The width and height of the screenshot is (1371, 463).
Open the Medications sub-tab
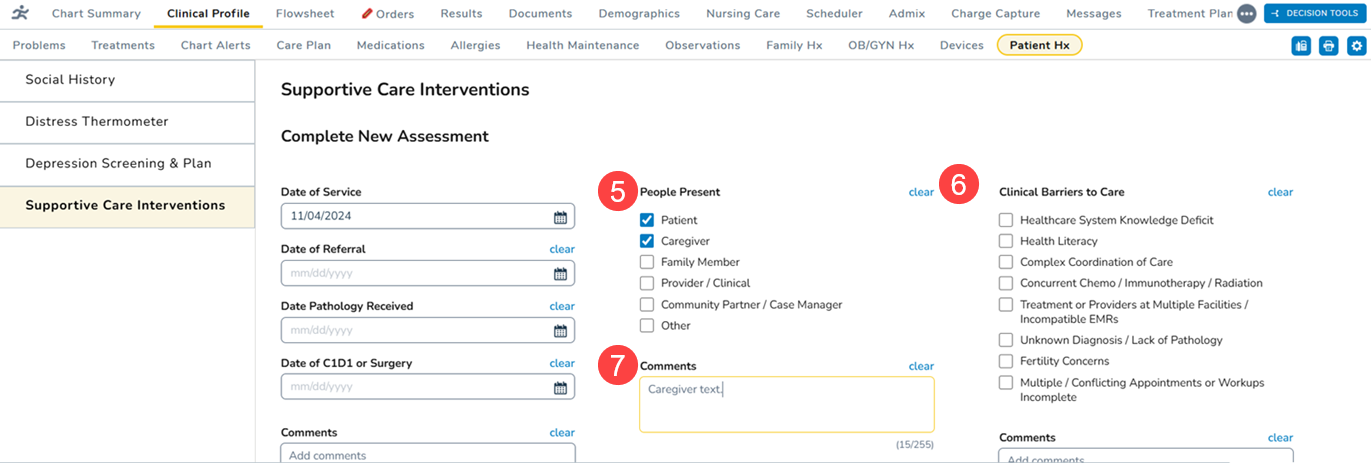390,46
